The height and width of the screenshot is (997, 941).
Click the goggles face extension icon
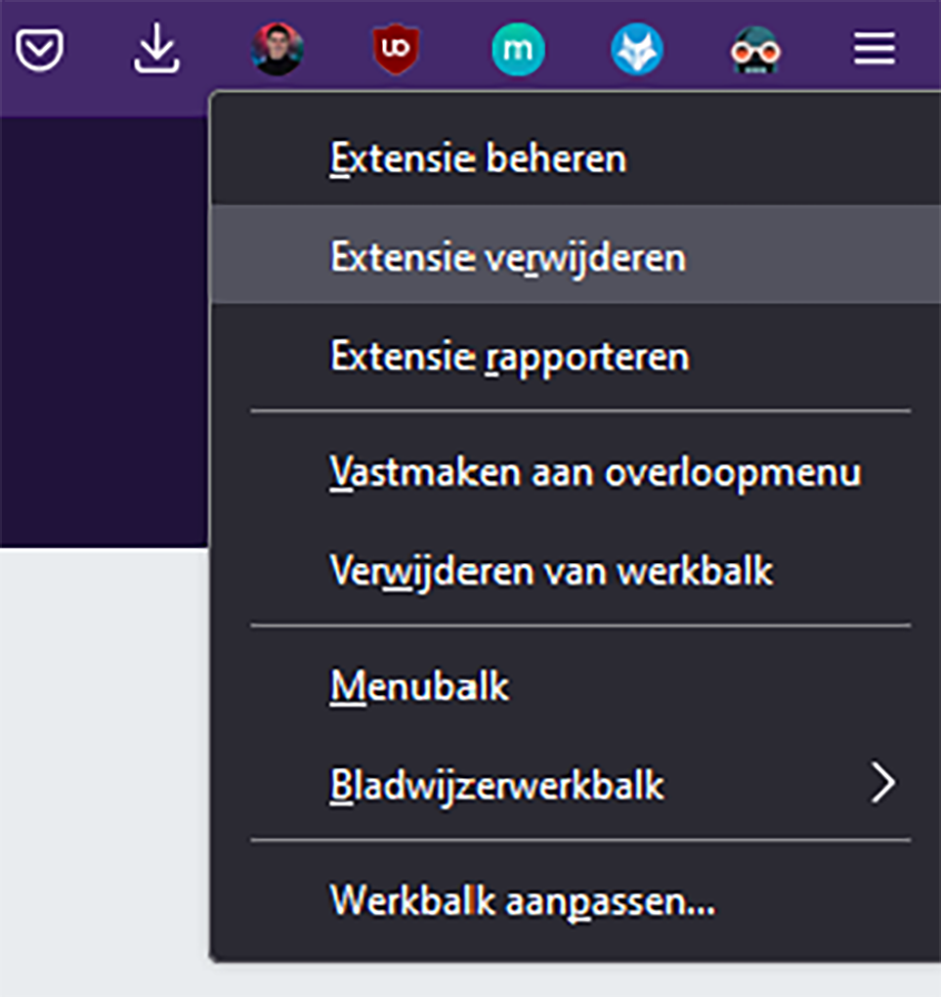[755, 50]
